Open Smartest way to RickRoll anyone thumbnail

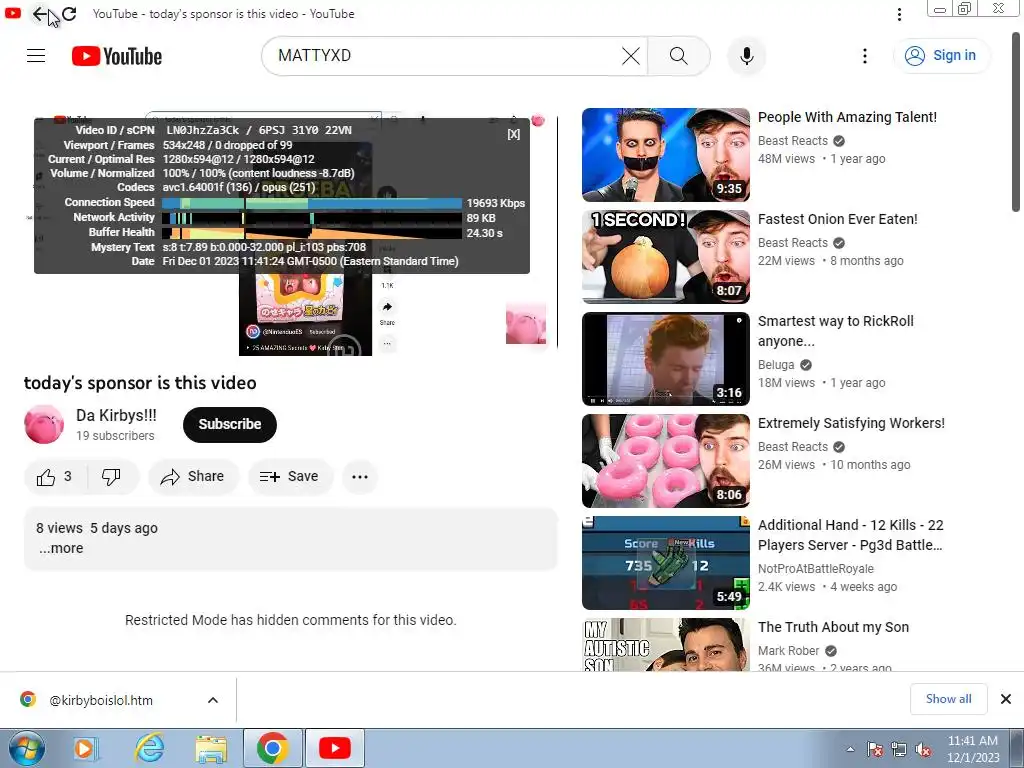[665, 359]
